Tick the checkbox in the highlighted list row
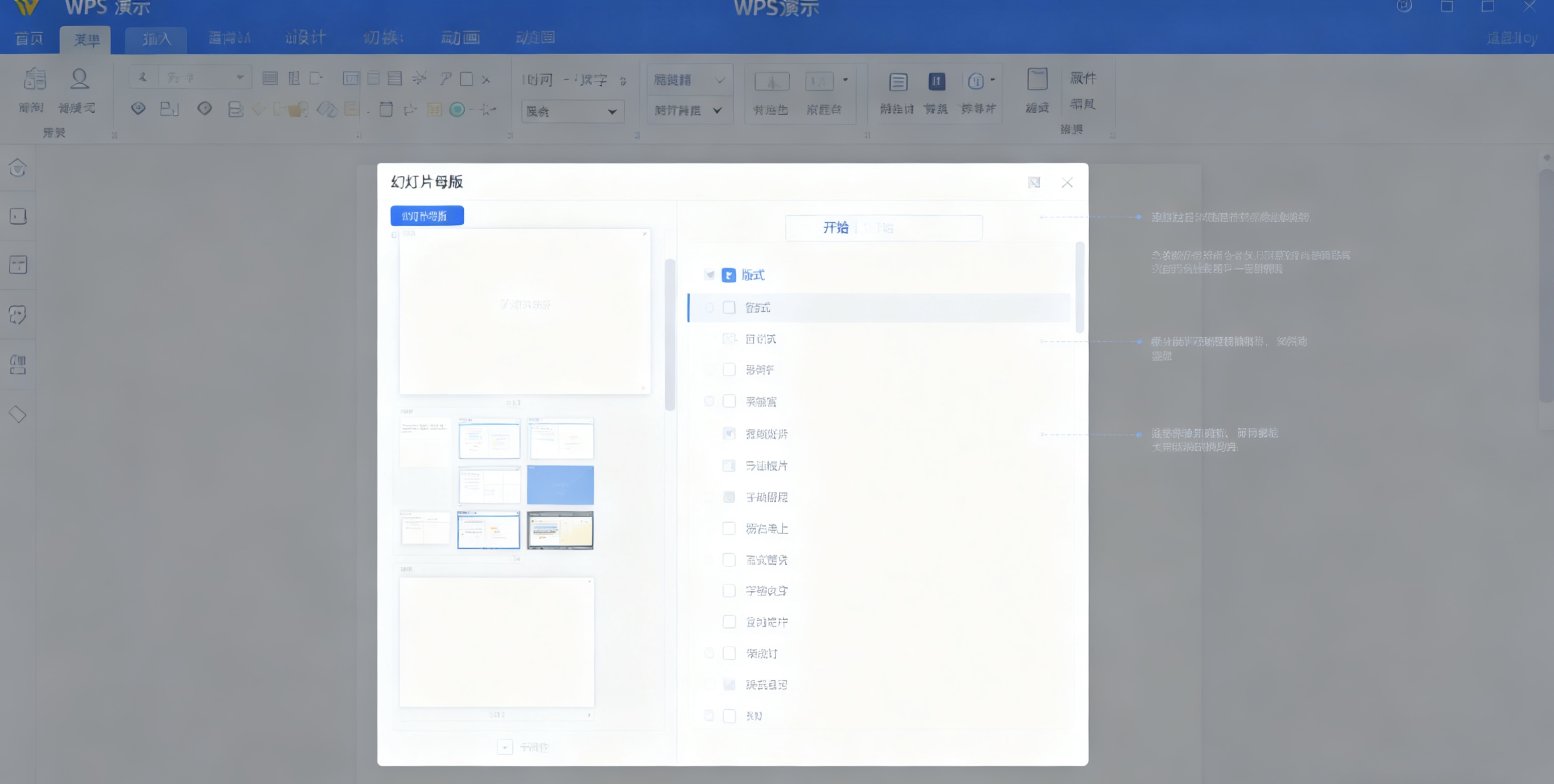 [729, 308]
